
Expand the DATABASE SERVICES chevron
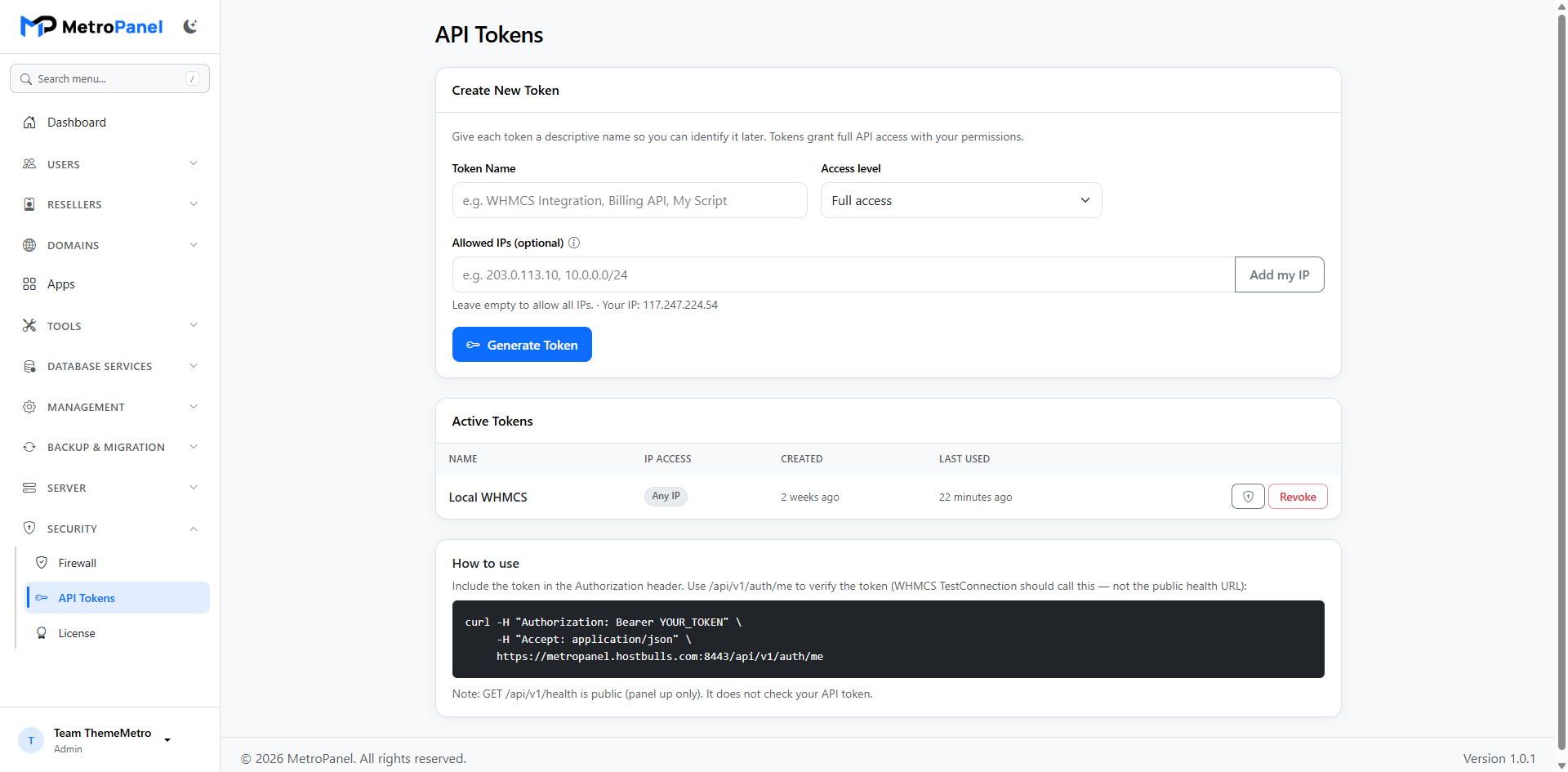(x=194, y=366)
